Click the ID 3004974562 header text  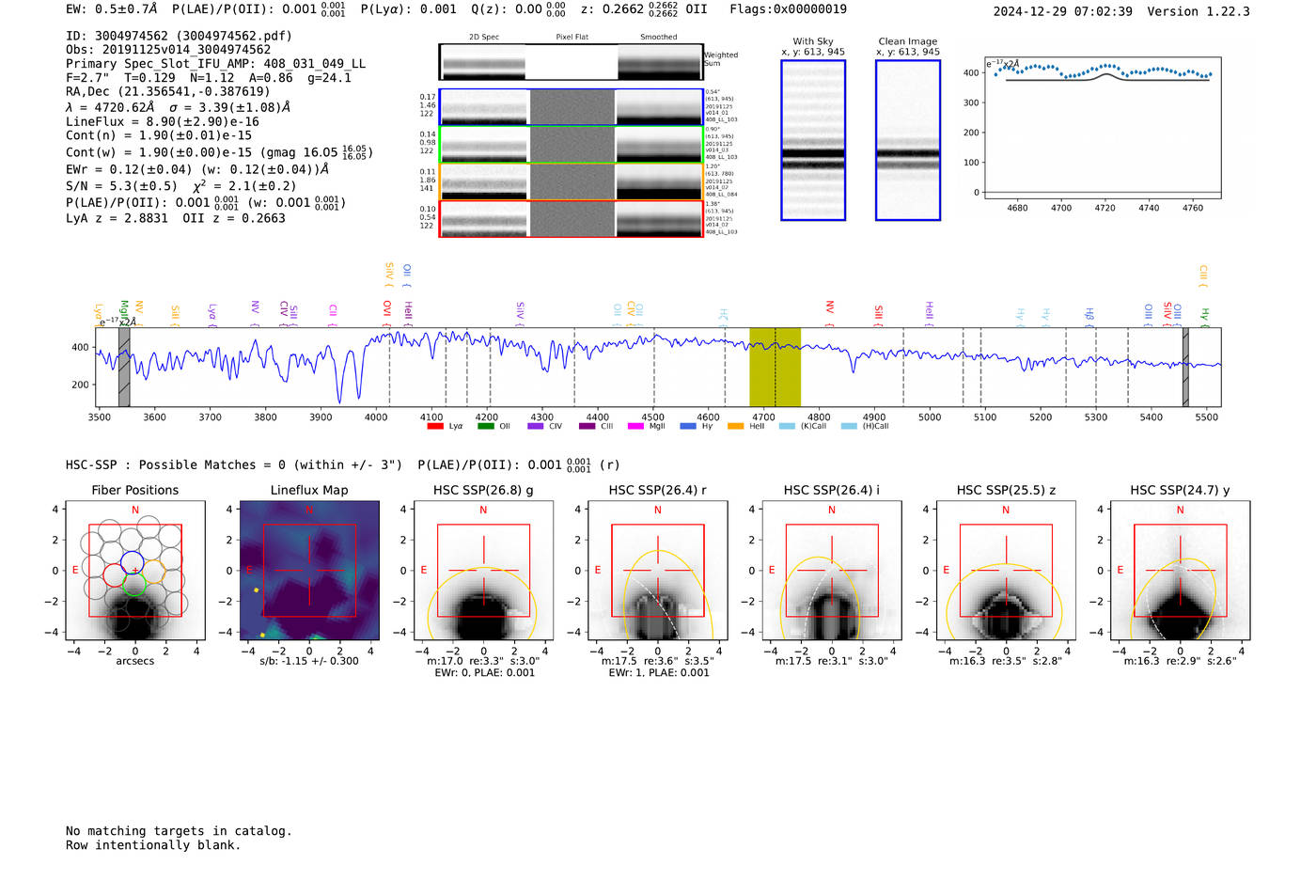click(x=179, y=36)
